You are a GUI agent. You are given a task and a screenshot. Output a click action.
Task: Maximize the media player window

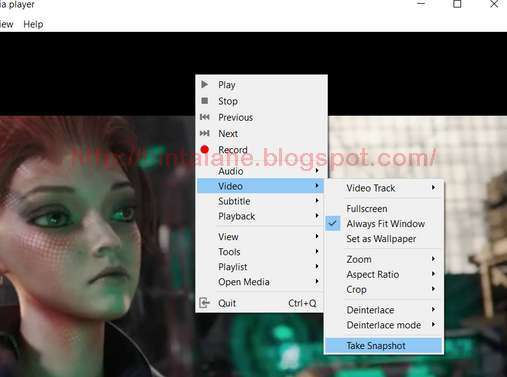click(x=457, y=4)
